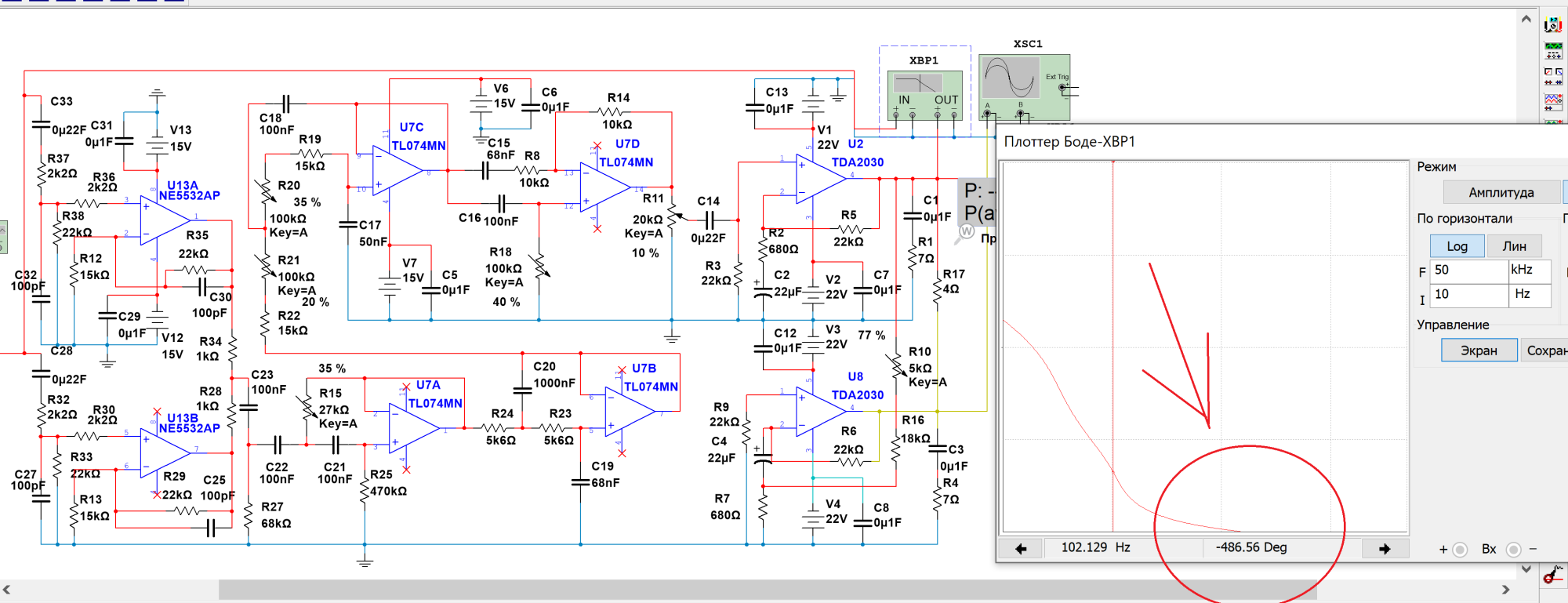Open the kHz unit selector for F
Image resolution: width=1568 pixels, height=603 pixels.
click(x=1530, y=271)
